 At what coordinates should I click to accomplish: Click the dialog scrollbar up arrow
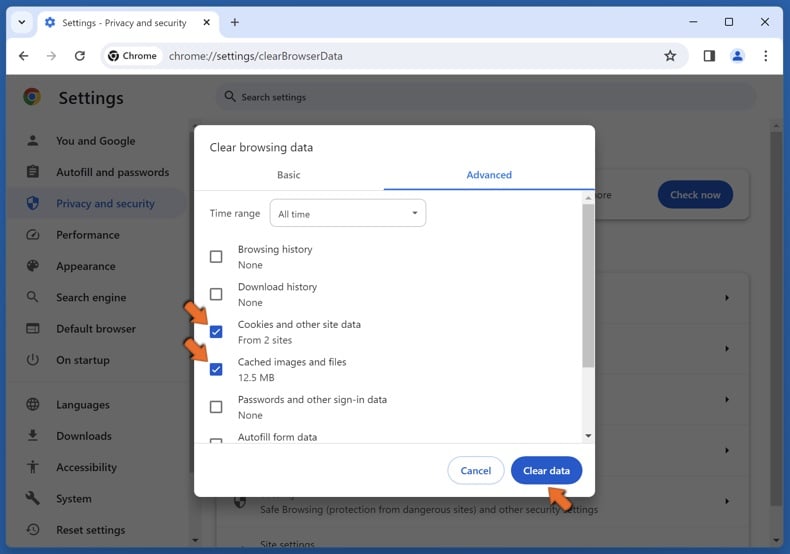[x=588, y=198]
